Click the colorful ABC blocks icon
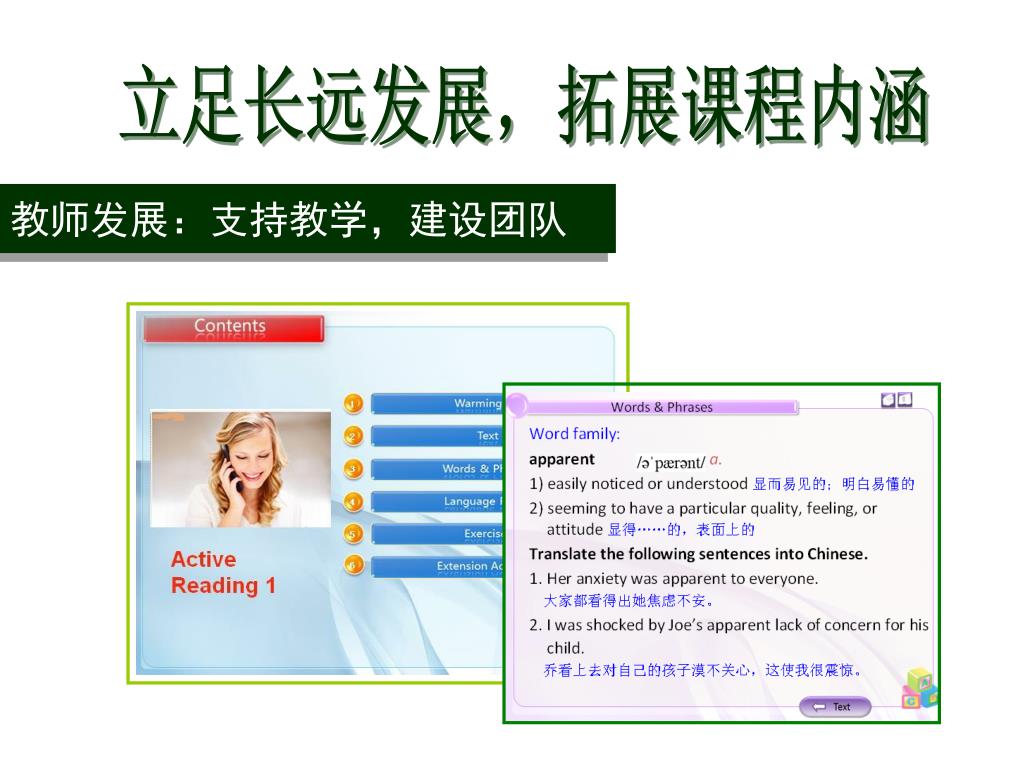The image size is (1024, 768). pos(920,688)
